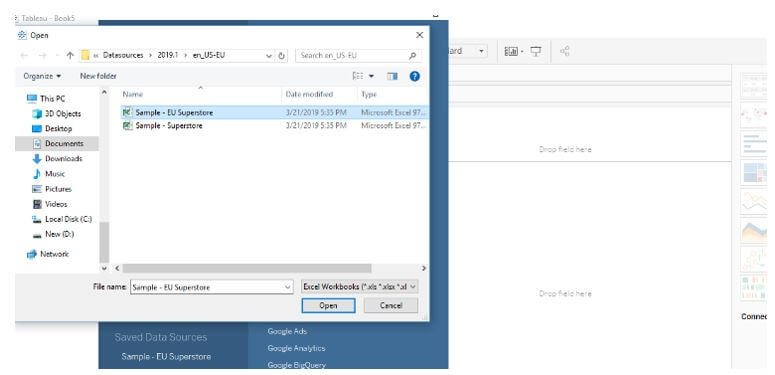This screenshot has height=375, width=775.
Task: Click the 2019.1 breadcrumb segment
Action: click(x=168, y=55)
